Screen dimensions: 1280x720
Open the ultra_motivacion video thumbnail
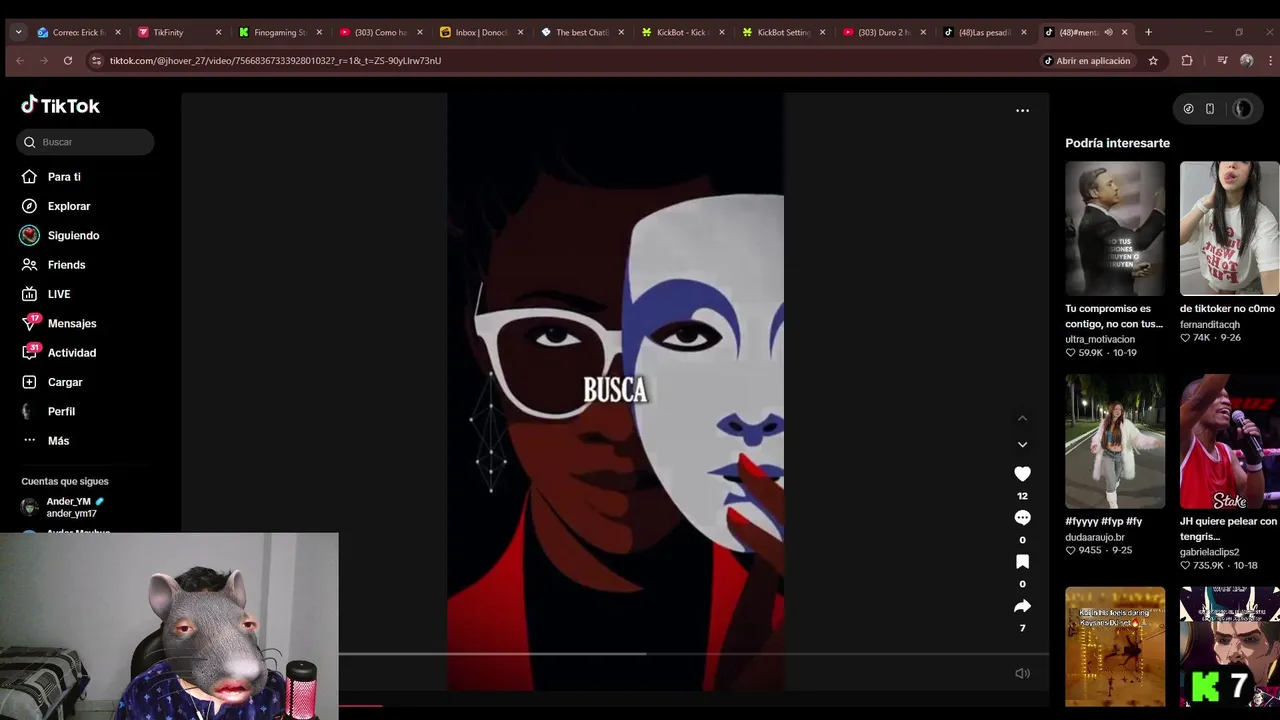point(1115,228)
